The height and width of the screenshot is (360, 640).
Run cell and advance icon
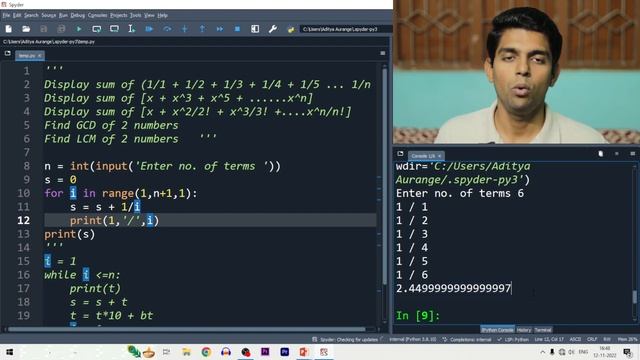coord(114,29)
